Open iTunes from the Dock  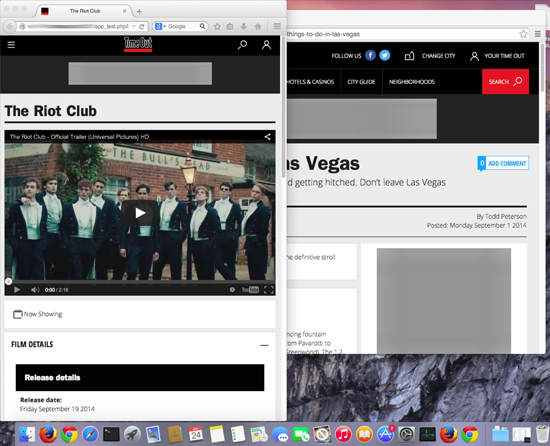tap(343, 435)
